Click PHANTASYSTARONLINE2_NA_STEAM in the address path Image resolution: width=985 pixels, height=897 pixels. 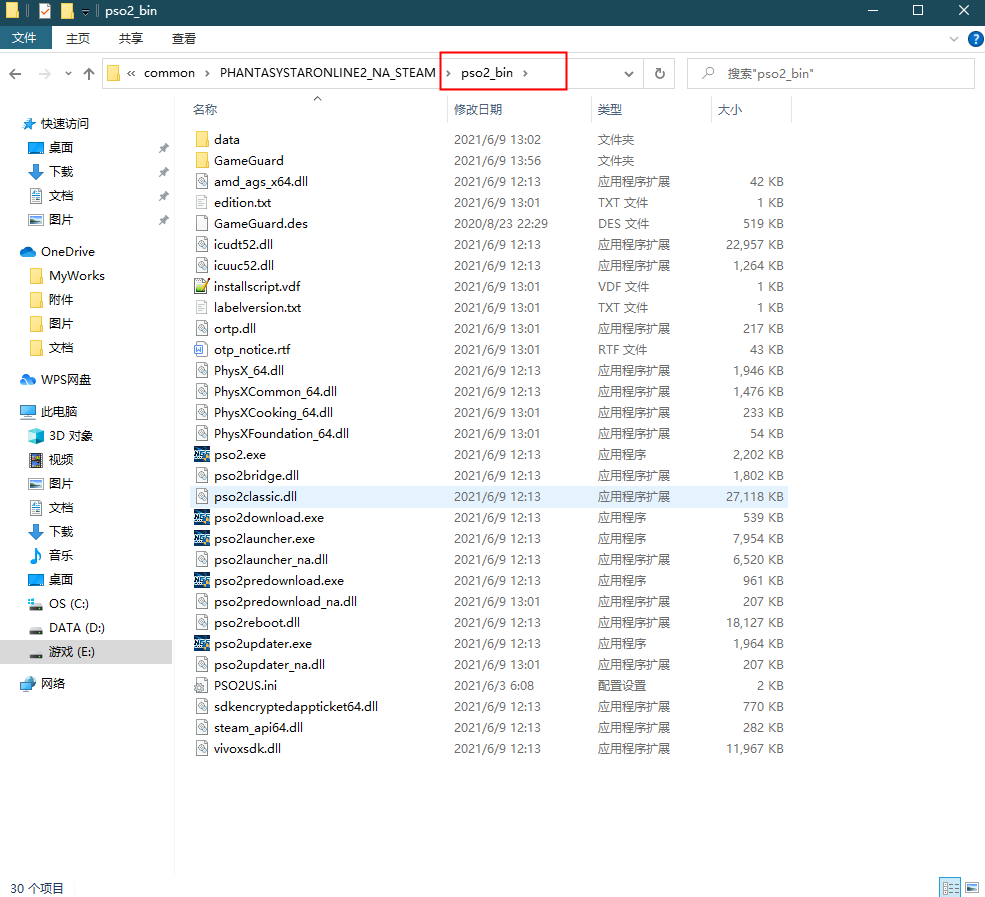pyautogui.click(x=327, y=73)
